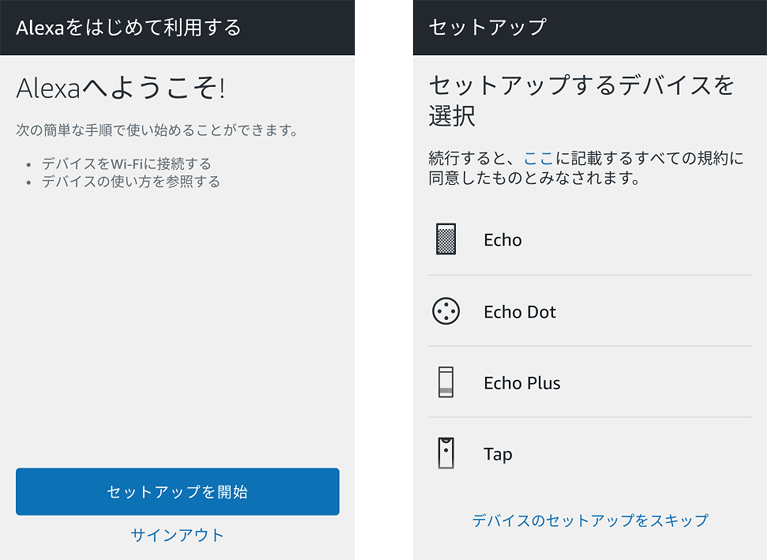This screenshot has height=560, width=767.
Task: Click the Alexaをはじめて利用する header bar
Action: (178, 27)
